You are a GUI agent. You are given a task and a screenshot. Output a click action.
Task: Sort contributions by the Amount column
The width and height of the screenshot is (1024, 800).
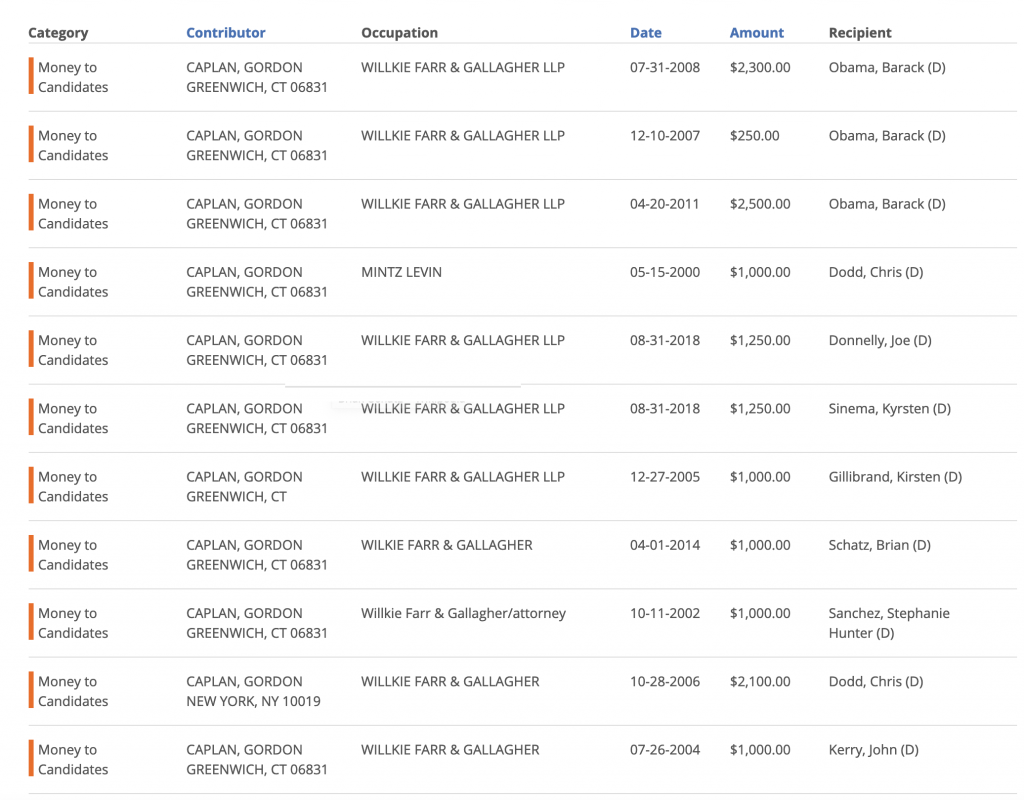tap(756, 32)
